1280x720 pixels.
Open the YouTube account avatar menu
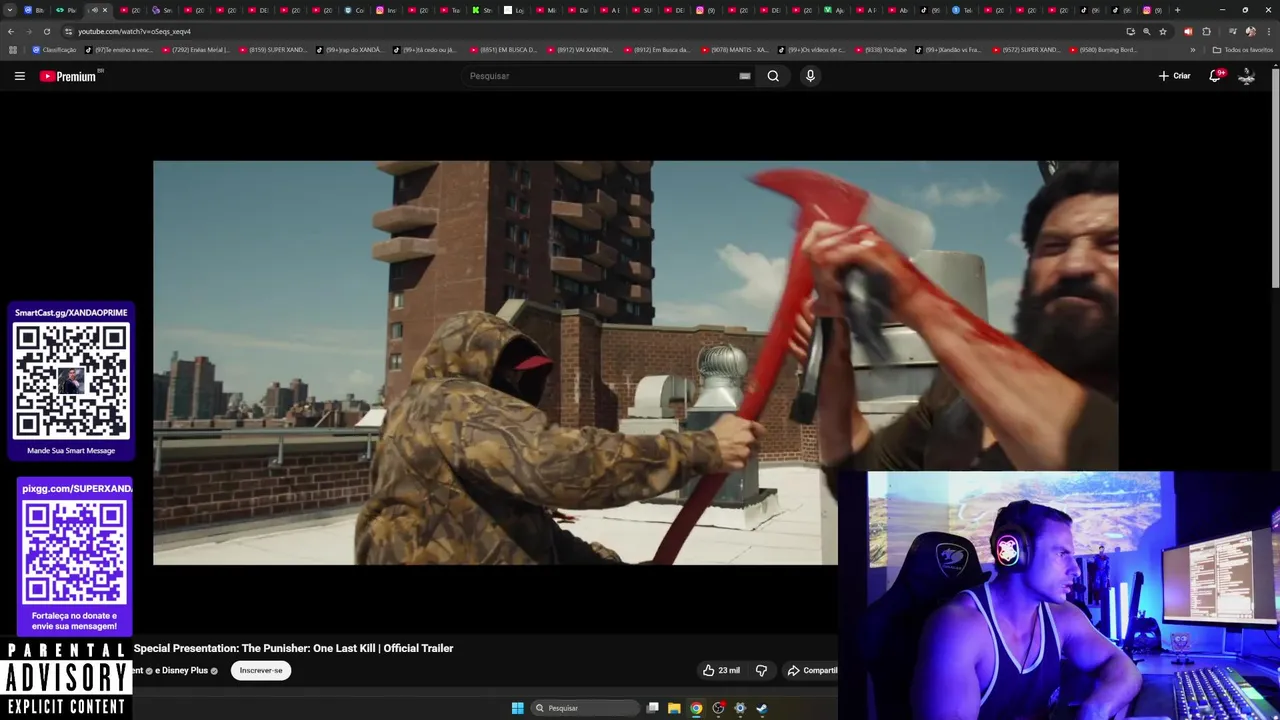pyautogui.click(x=1247, y=76)
